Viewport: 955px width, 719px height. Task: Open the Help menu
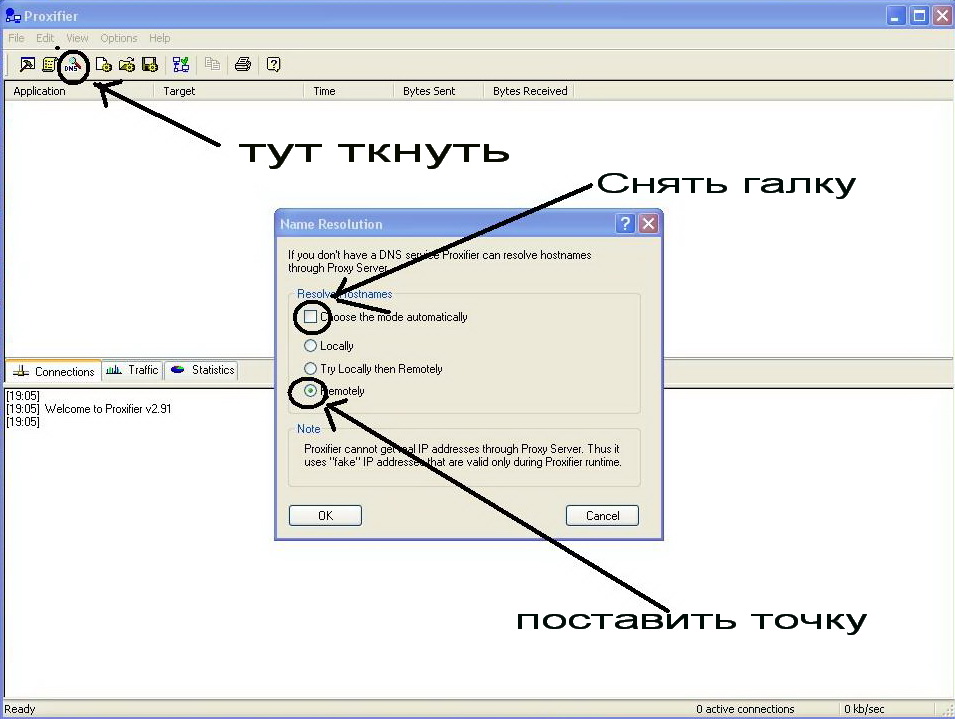(160, 38)
